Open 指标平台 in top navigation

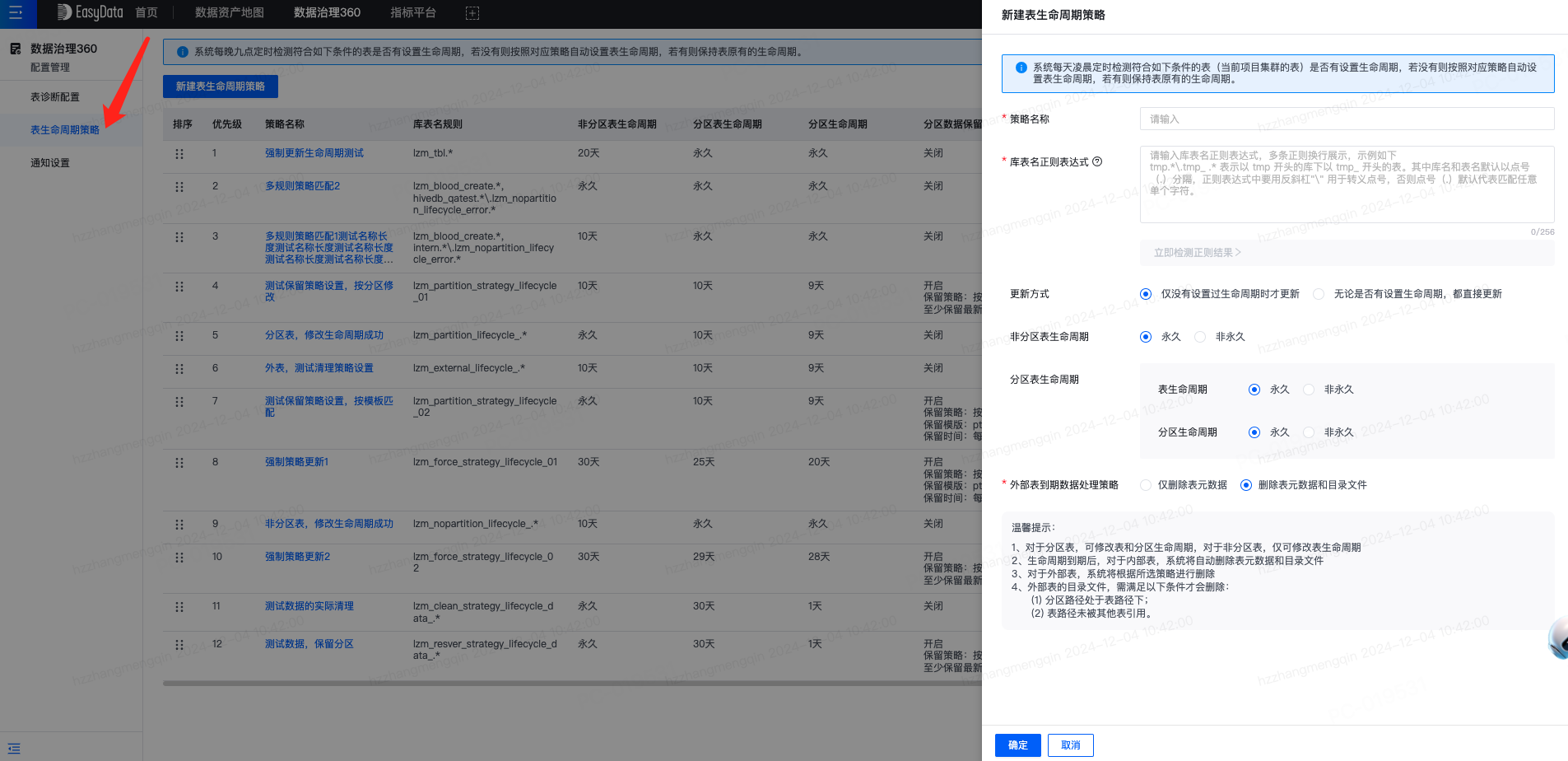pos(413,13)
